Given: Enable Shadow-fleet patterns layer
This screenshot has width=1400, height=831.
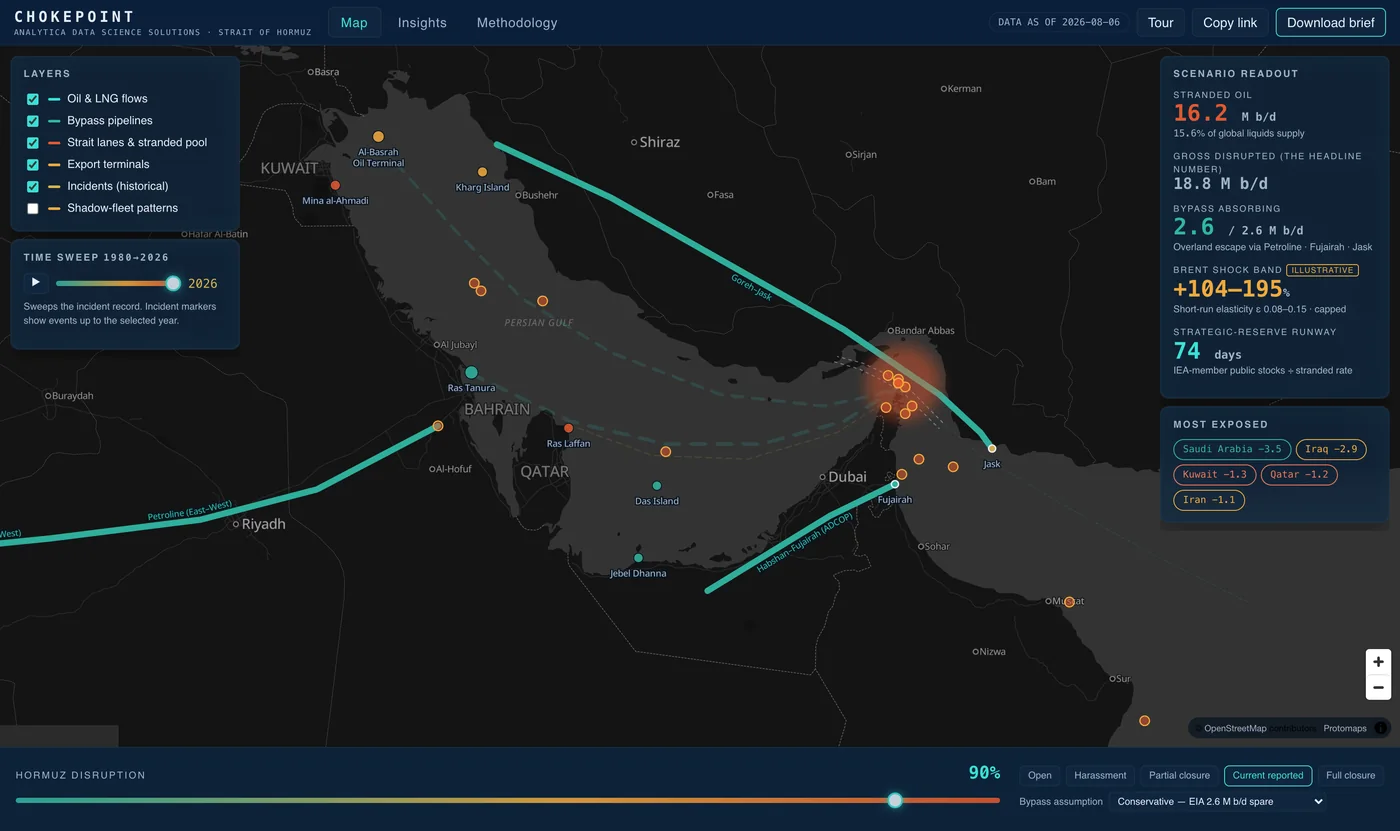Looking at the screenshot, I should (33, 209).
